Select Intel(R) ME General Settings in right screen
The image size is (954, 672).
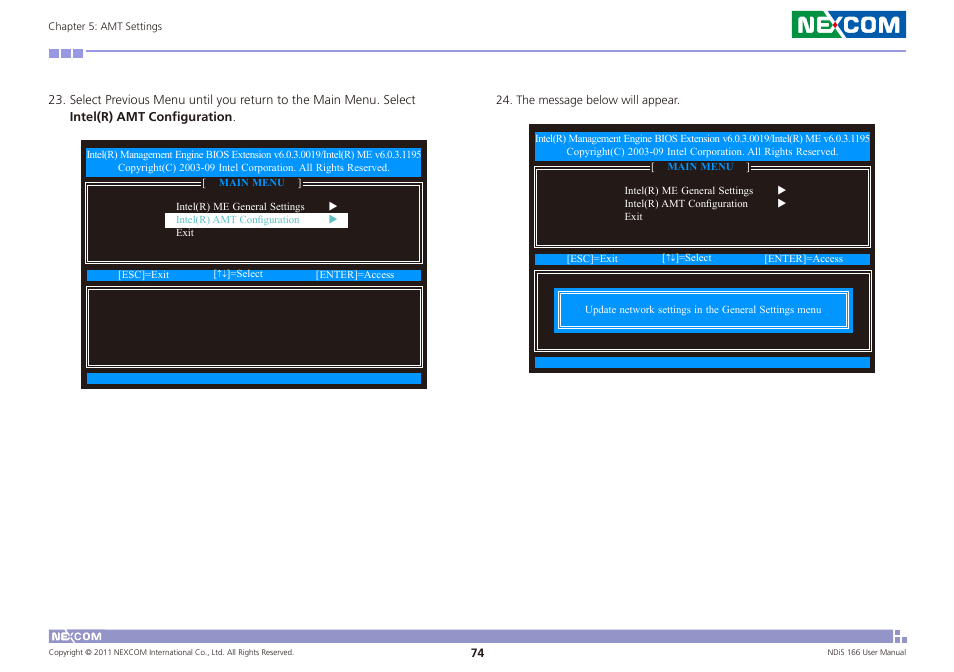coord(688,191)
